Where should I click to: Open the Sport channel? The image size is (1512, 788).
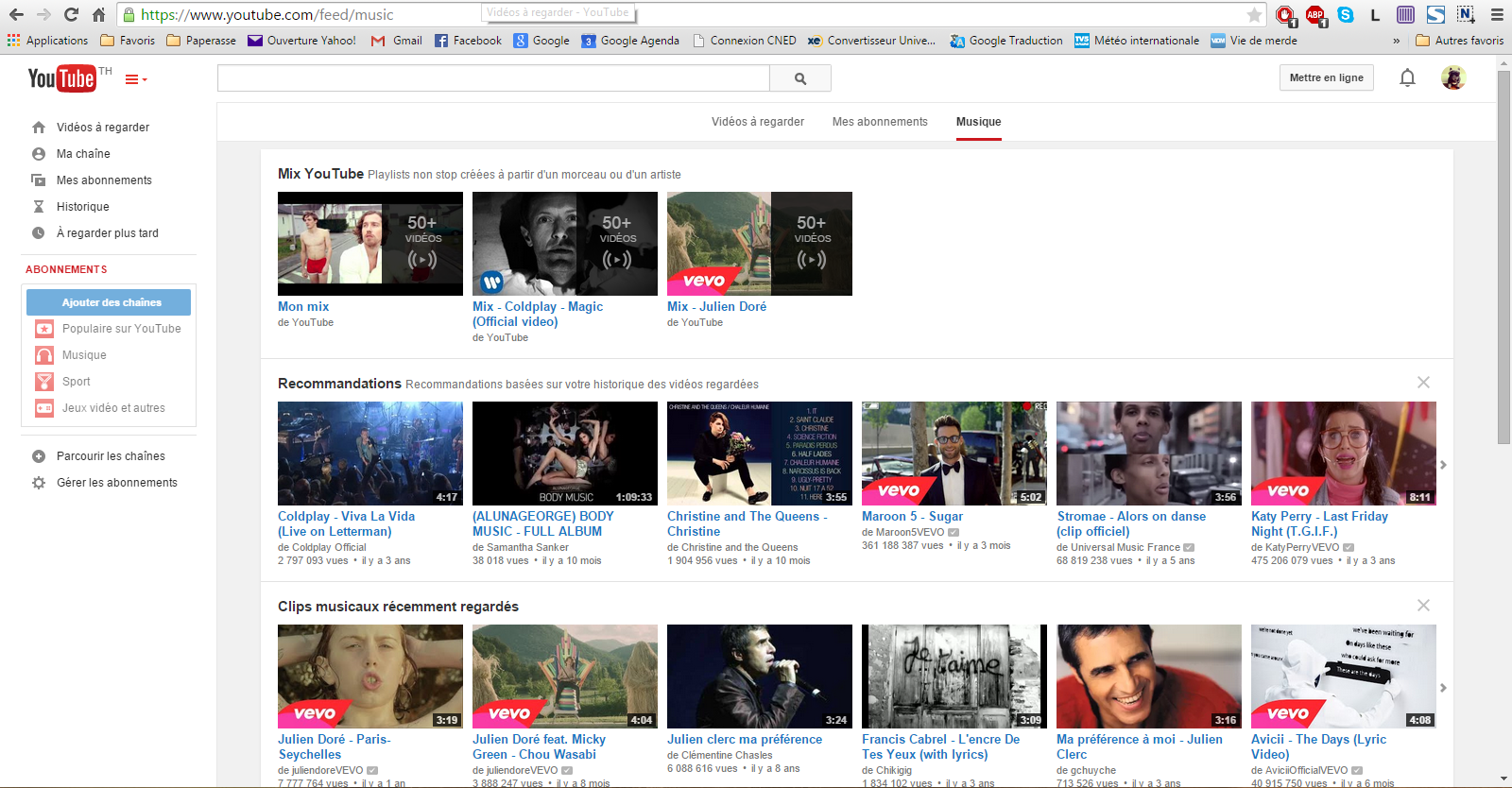(77, 382)
